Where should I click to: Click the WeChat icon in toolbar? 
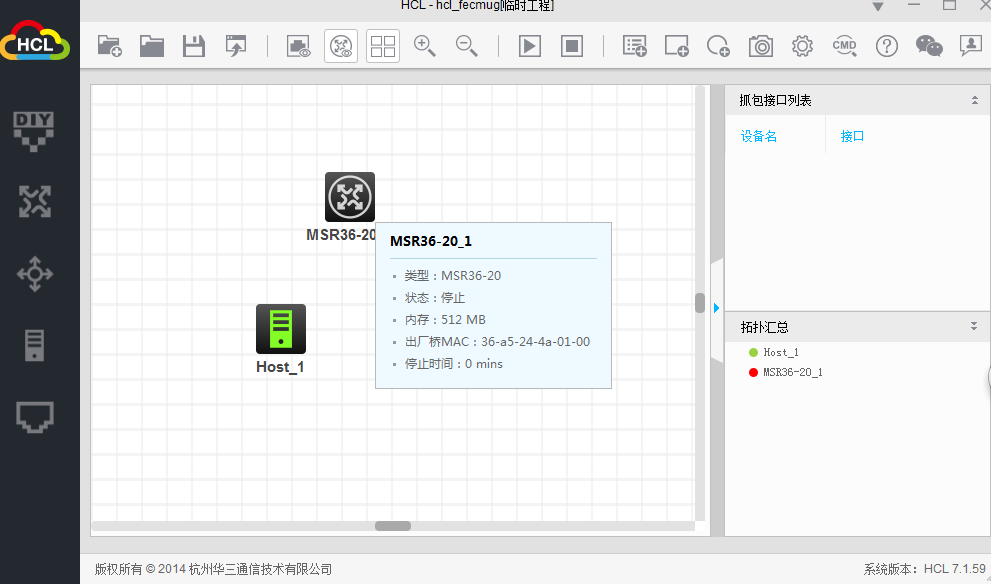(x=928, y=46)
